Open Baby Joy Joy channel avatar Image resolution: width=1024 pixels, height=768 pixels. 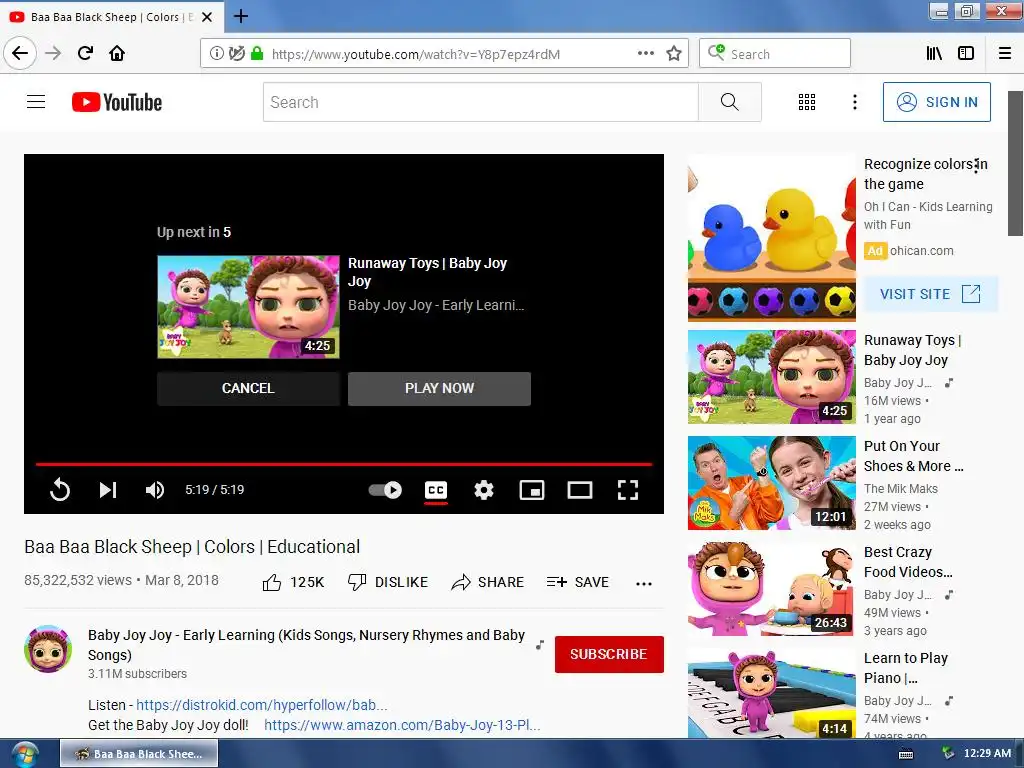pos(48,649)
